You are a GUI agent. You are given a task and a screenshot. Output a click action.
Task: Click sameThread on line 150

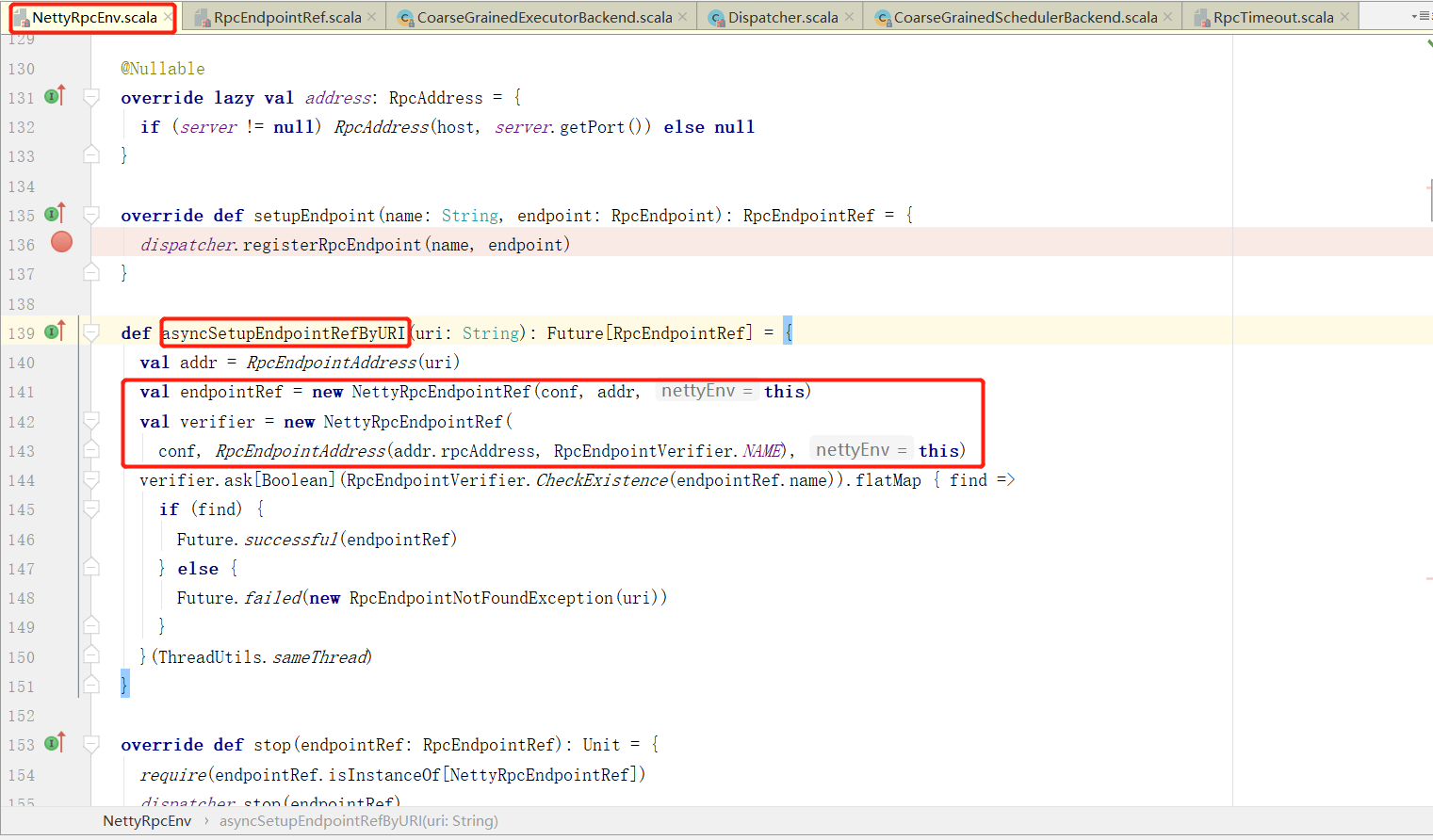tap(320, 657)
